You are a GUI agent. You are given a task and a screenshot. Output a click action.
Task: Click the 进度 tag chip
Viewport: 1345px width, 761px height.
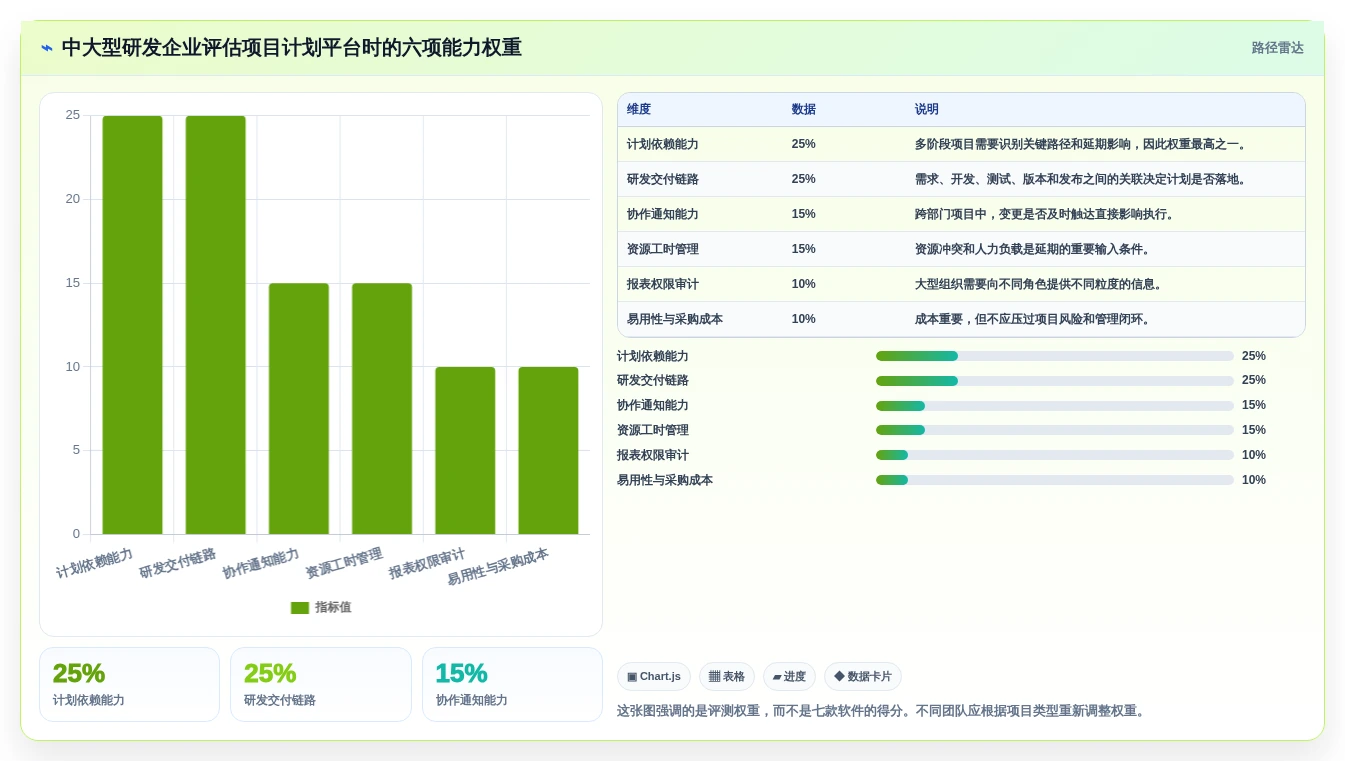[x=789, y=677]
